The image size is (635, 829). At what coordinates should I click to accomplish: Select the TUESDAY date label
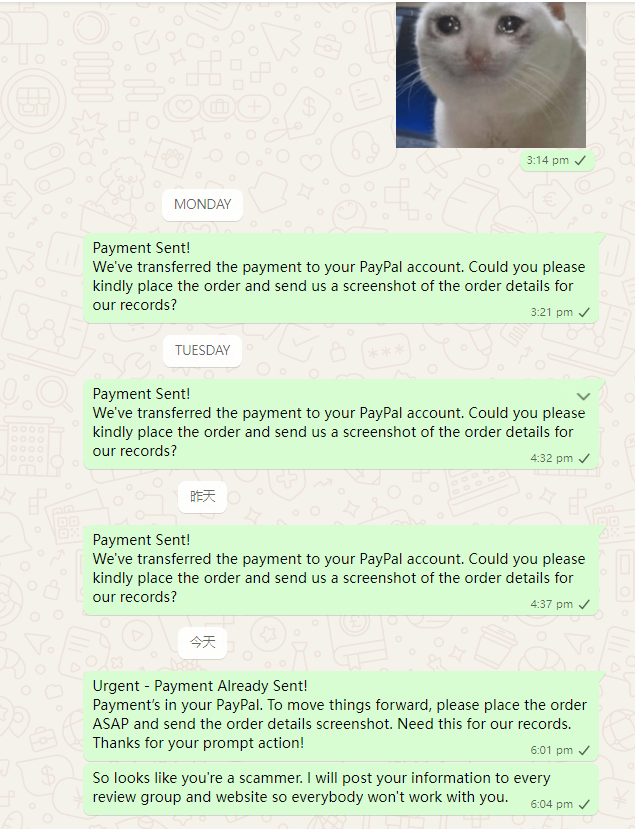coord(203,351)
